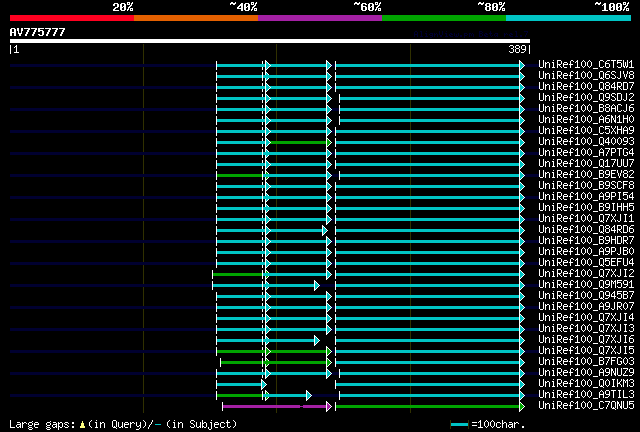This screenshot has height=432, width=640.
Task: Click the red 20% identity legend segment
Action: point(72,18)
